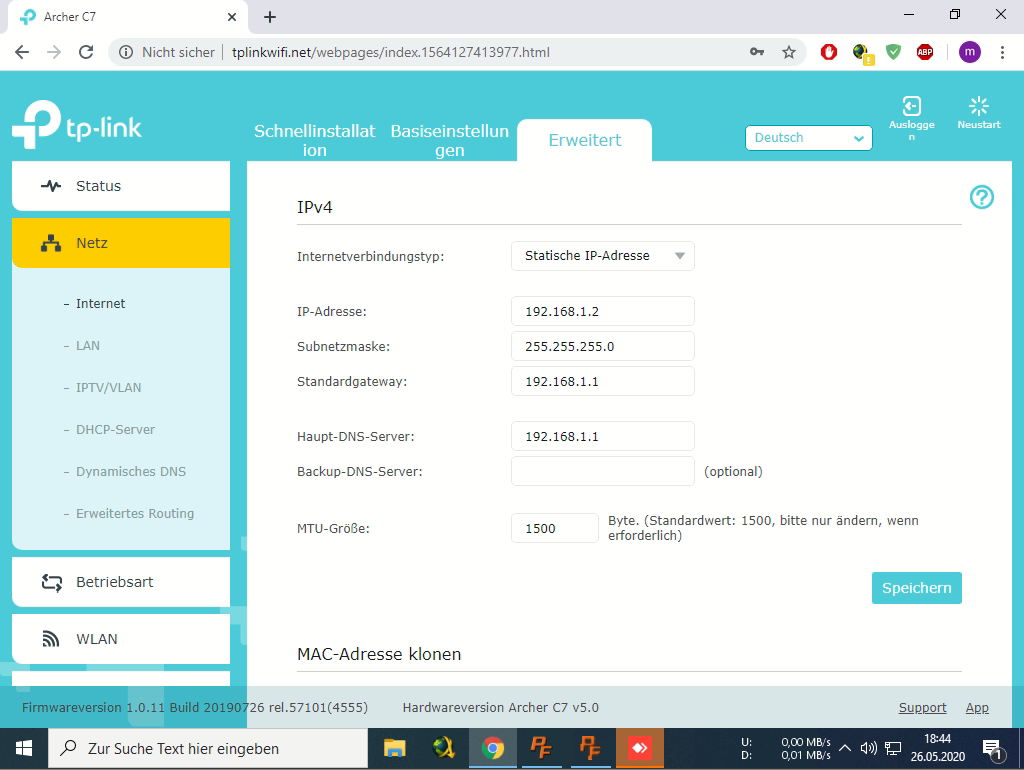Click the IP-Adresse input field
This screenshot has width=1024, height=770.
coord(603,311)
